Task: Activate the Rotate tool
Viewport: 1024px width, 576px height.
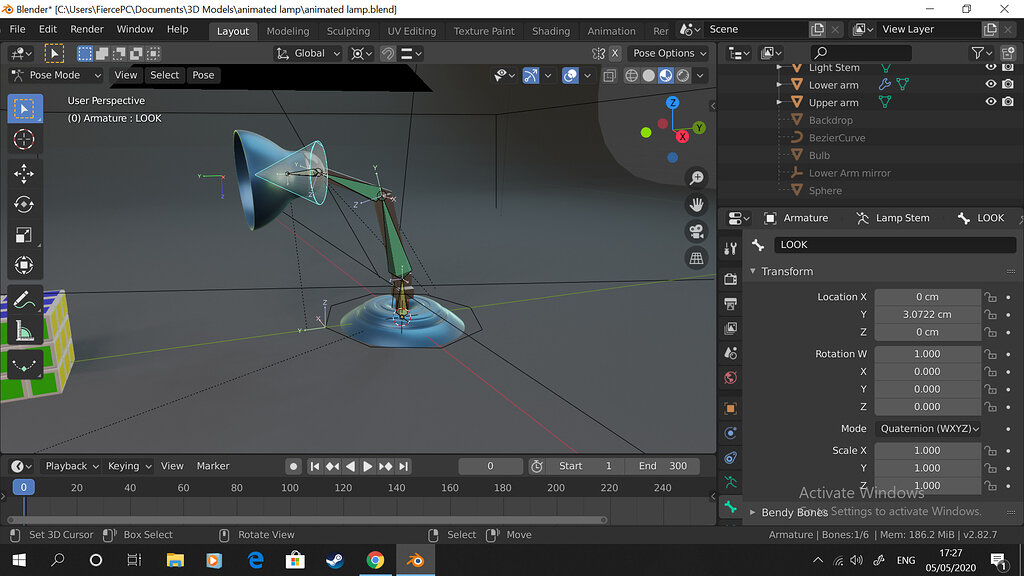Action: [x=25, y=204]
